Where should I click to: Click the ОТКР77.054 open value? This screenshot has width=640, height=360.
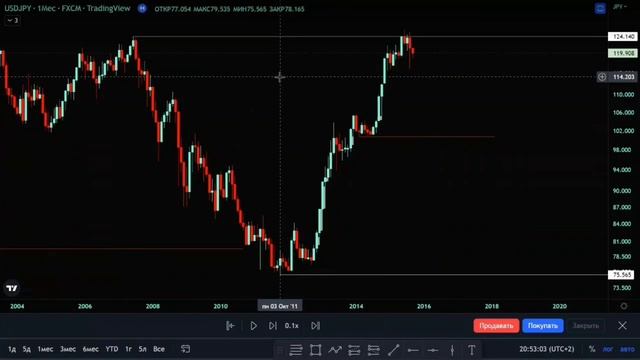click(x=172, y=9)
